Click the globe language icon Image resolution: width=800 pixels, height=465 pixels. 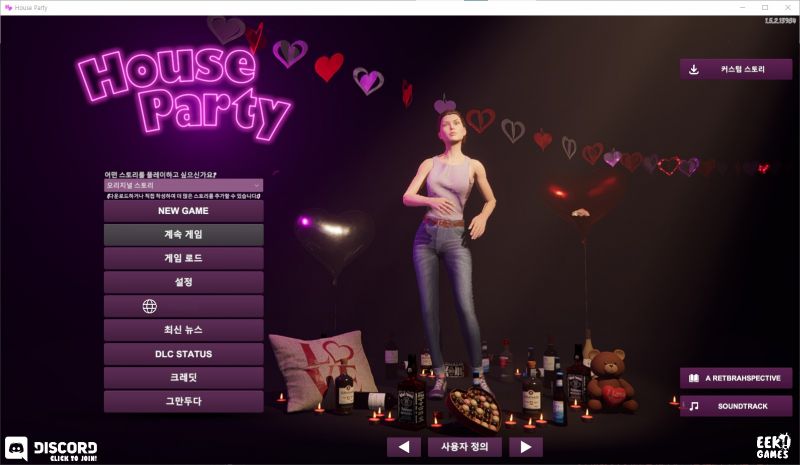click(x=150, y=306)
